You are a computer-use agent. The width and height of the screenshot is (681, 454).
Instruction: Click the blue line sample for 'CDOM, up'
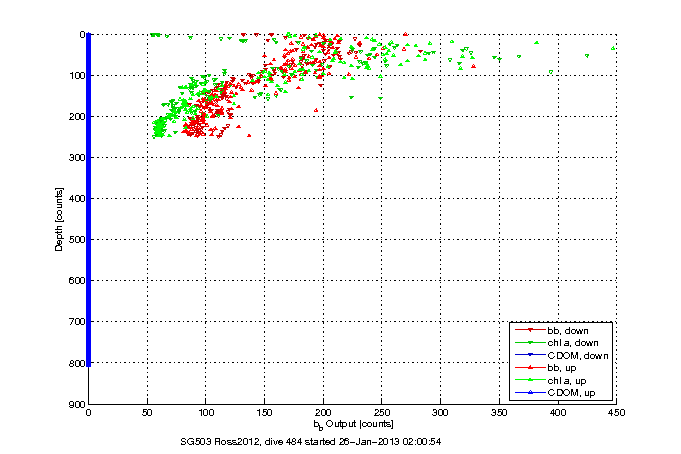coord(530,393)
